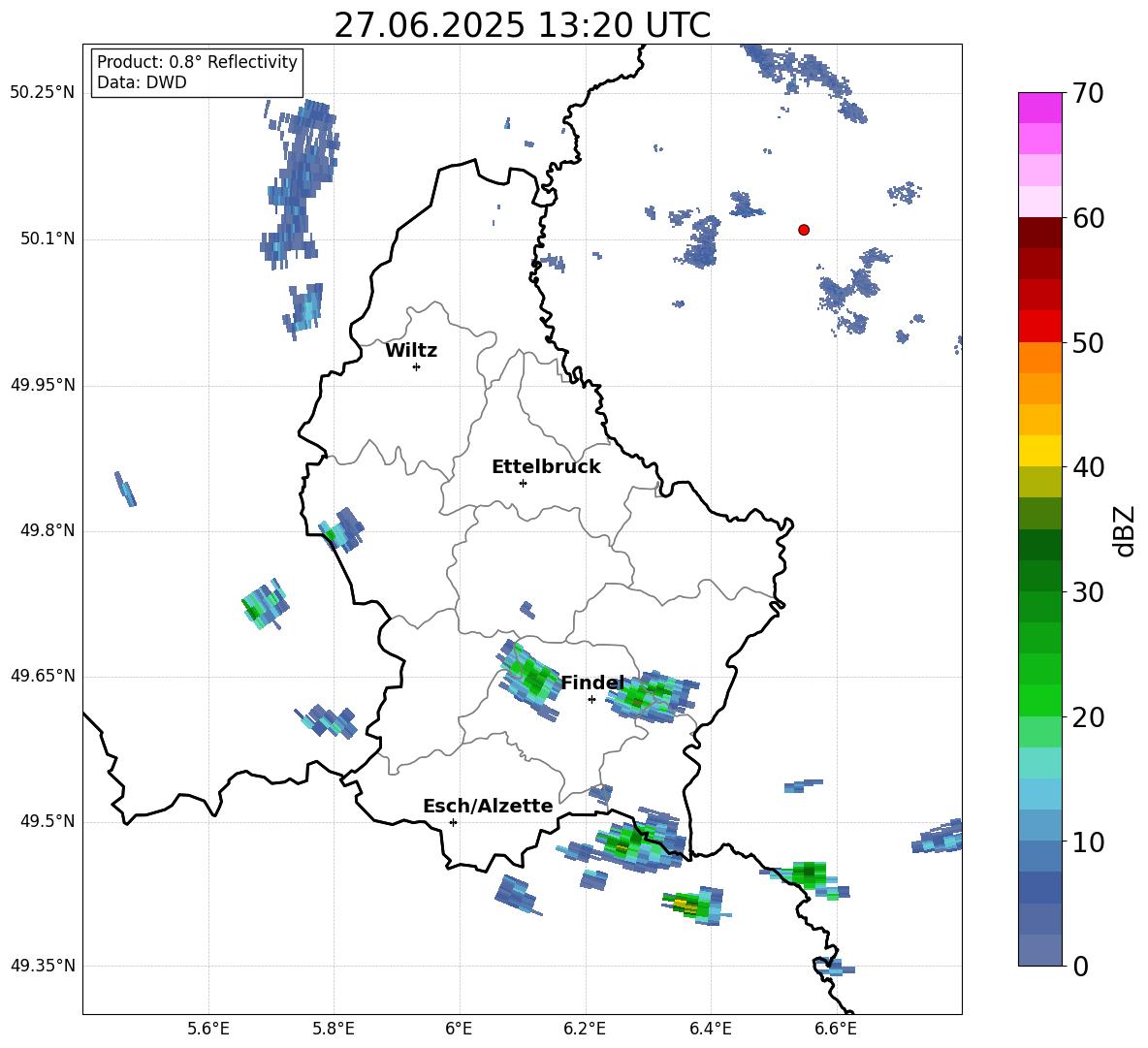Viewport: 1148px width, 1048px height.
Task: Pick the orange colorbar segment below 50
Action: 1039,358
